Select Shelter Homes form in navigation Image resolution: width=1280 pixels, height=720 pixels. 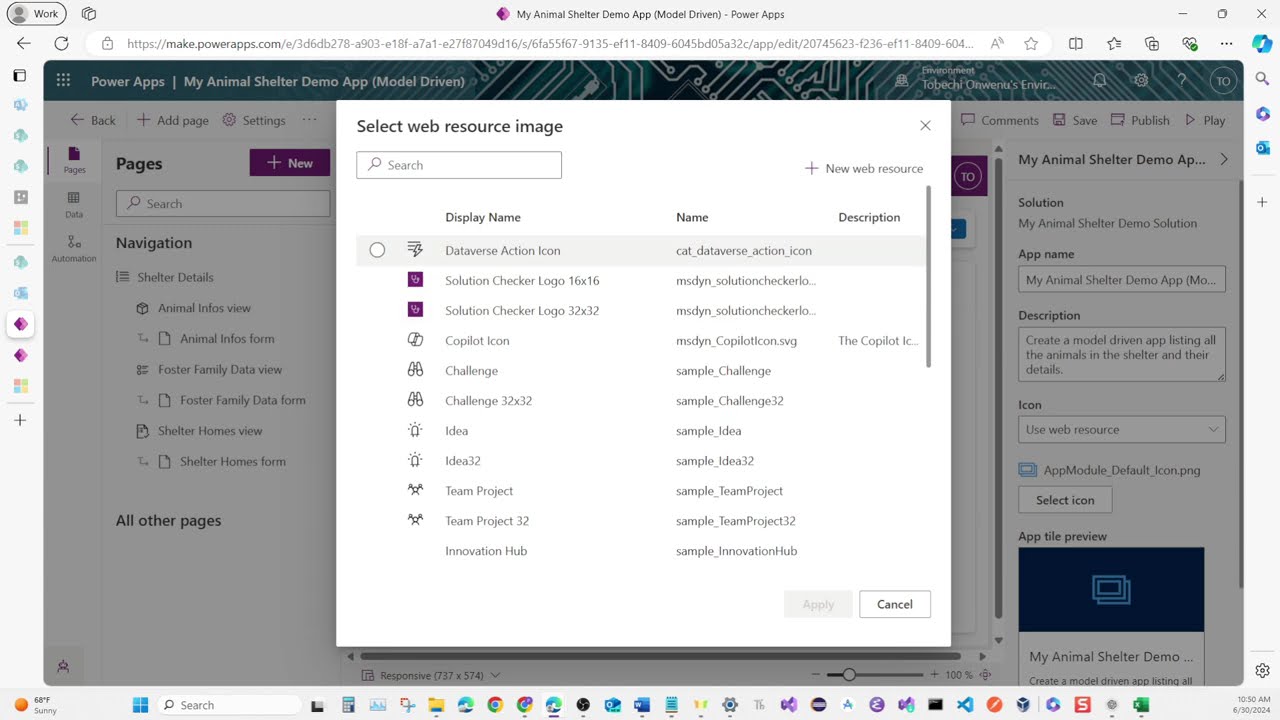pyautogui.click(x=233, y=462)
